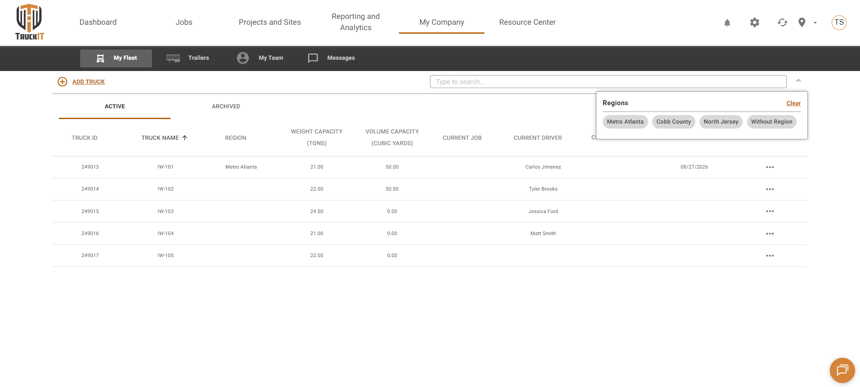The height and width of the screenshot is (387, 860).
Task: Toggle the North Jersey region chip
Action: coord(721,122)
